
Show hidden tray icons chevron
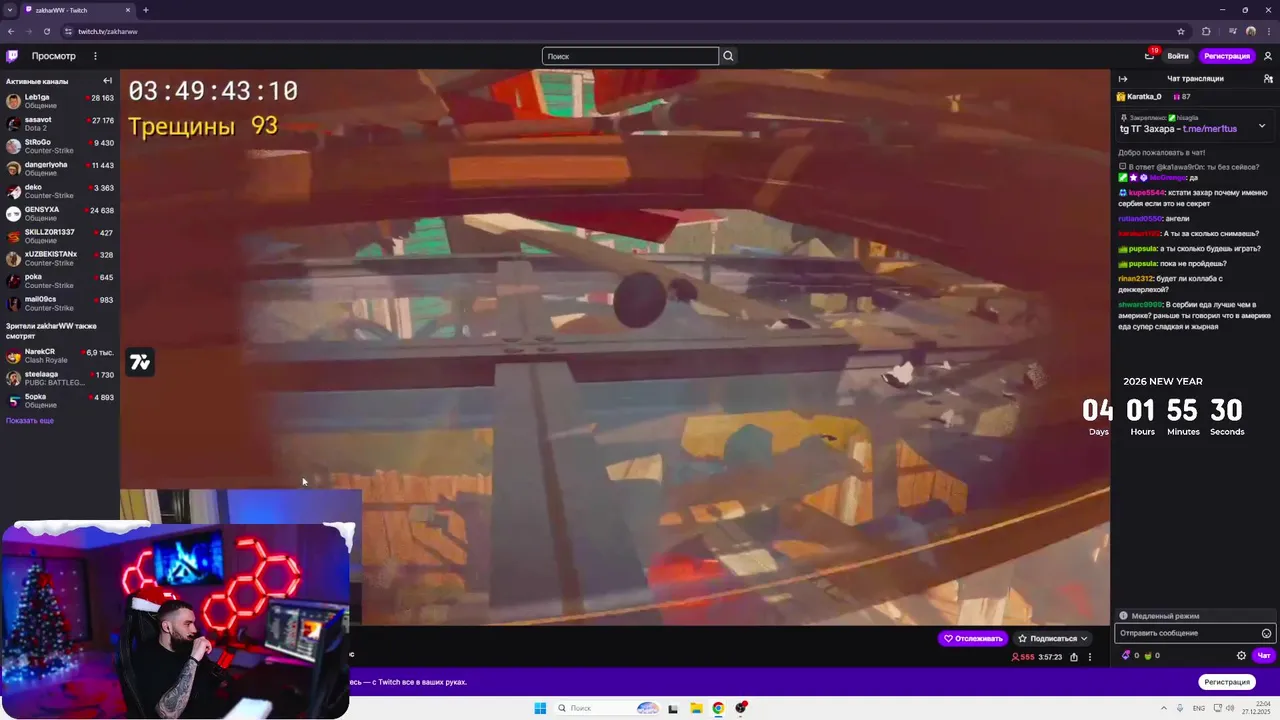1163,708
